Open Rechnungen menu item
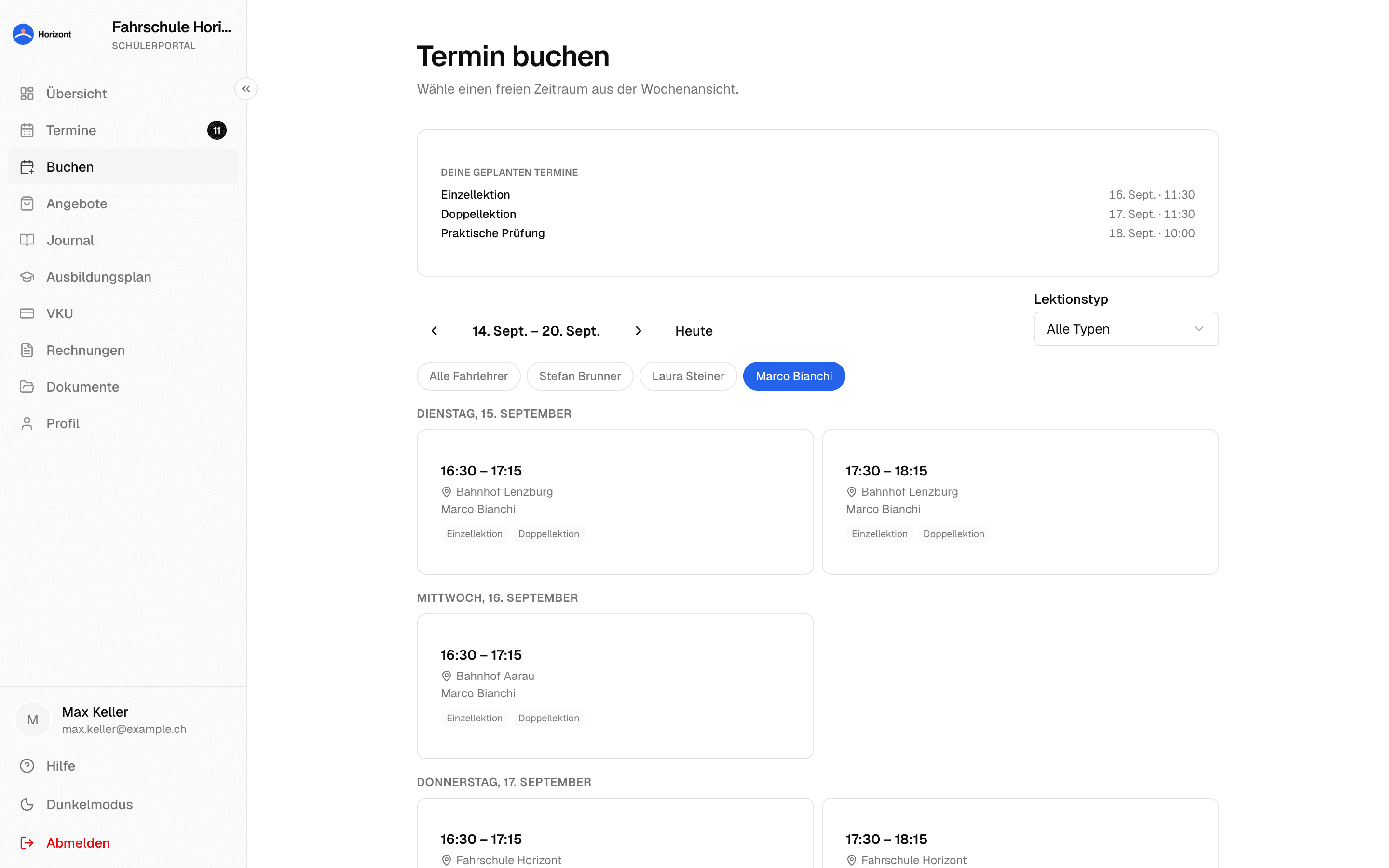 123,350
